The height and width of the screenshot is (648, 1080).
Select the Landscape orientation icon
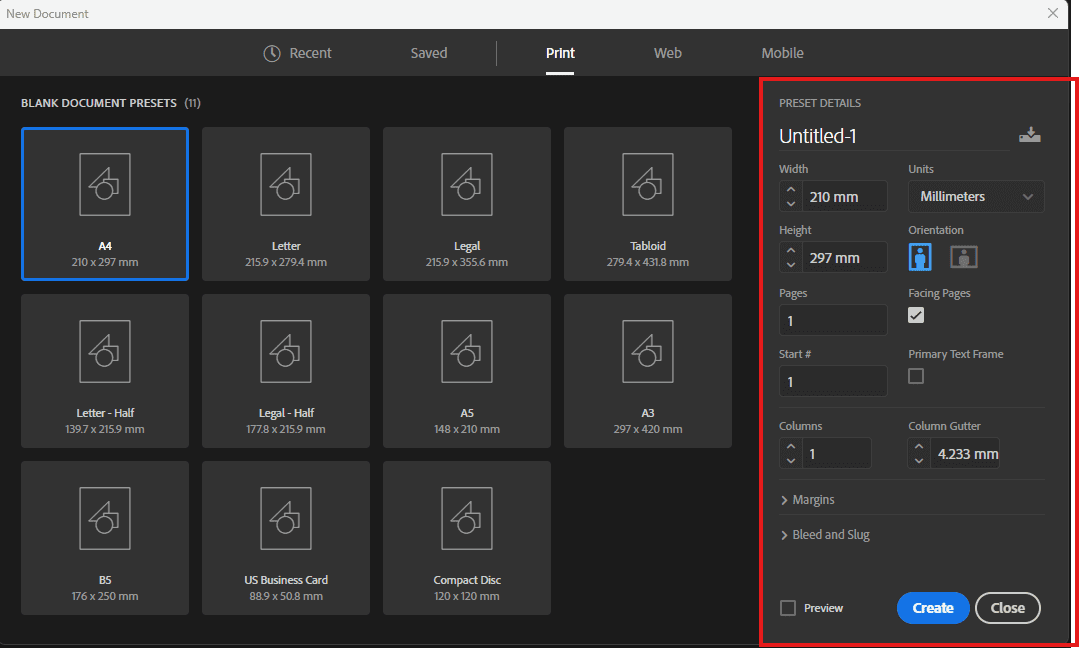click(x=963, y=257)
